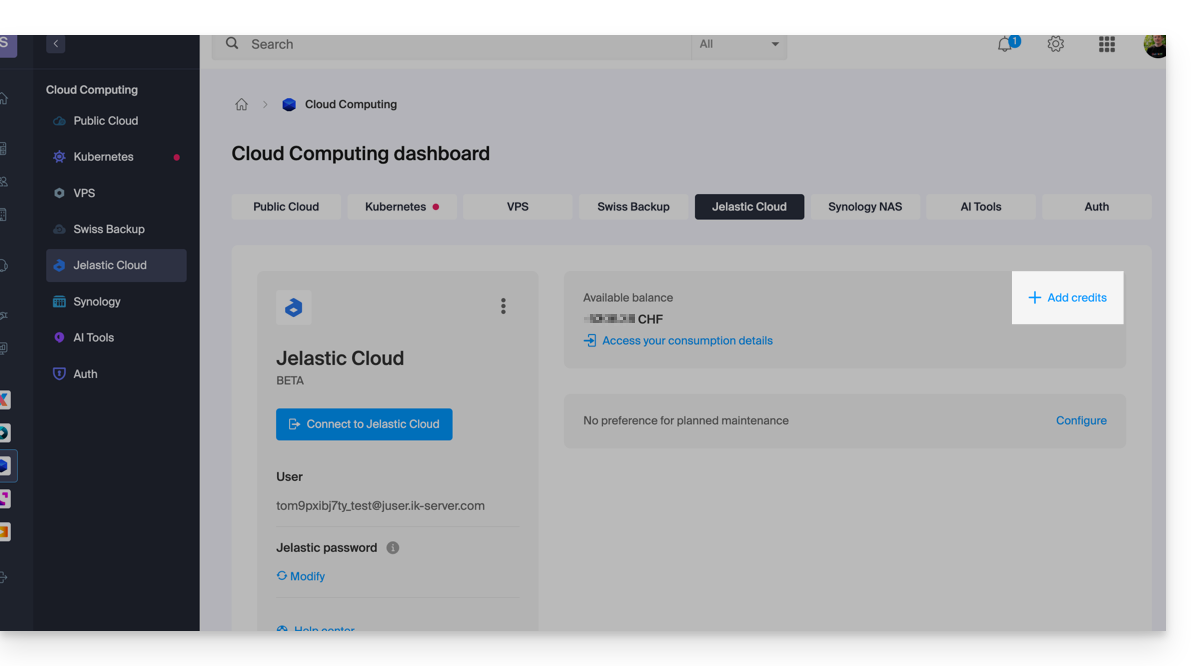Click the user email tom9pxibj7ty_test@juser.ik-server.com

(380, 506)
